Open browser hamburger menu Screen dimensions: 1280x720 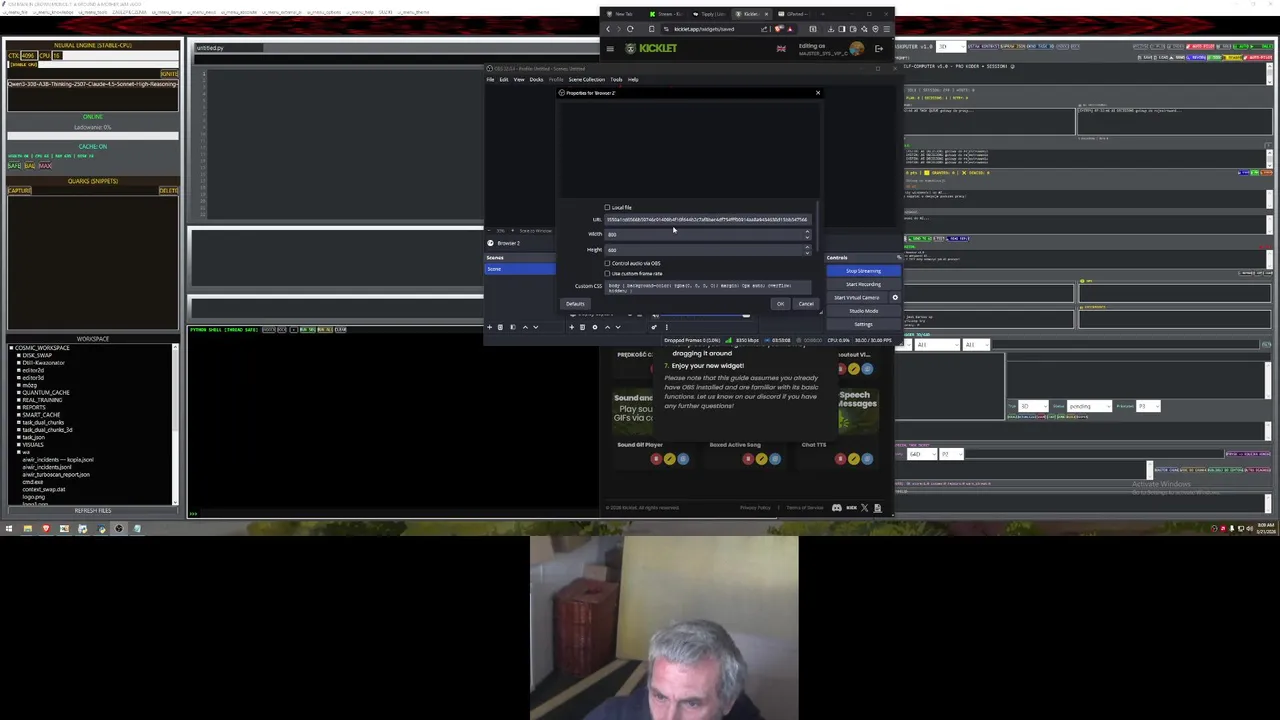(x=887, y=29)
